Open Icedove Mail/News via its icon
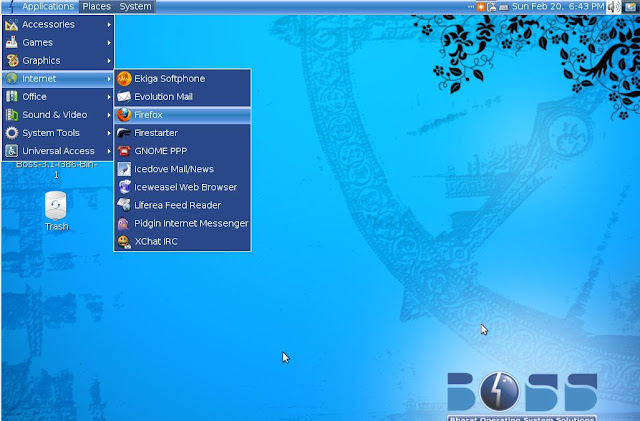 124,169
